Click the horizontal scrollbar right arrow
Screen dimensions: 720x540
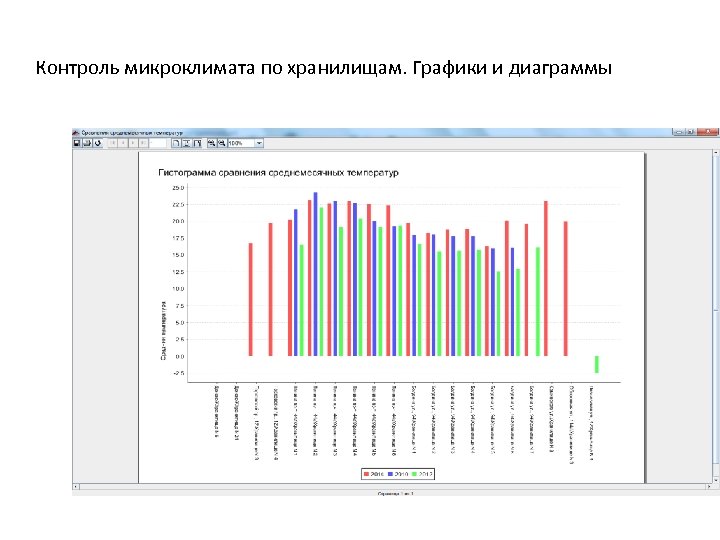[709, 486]
